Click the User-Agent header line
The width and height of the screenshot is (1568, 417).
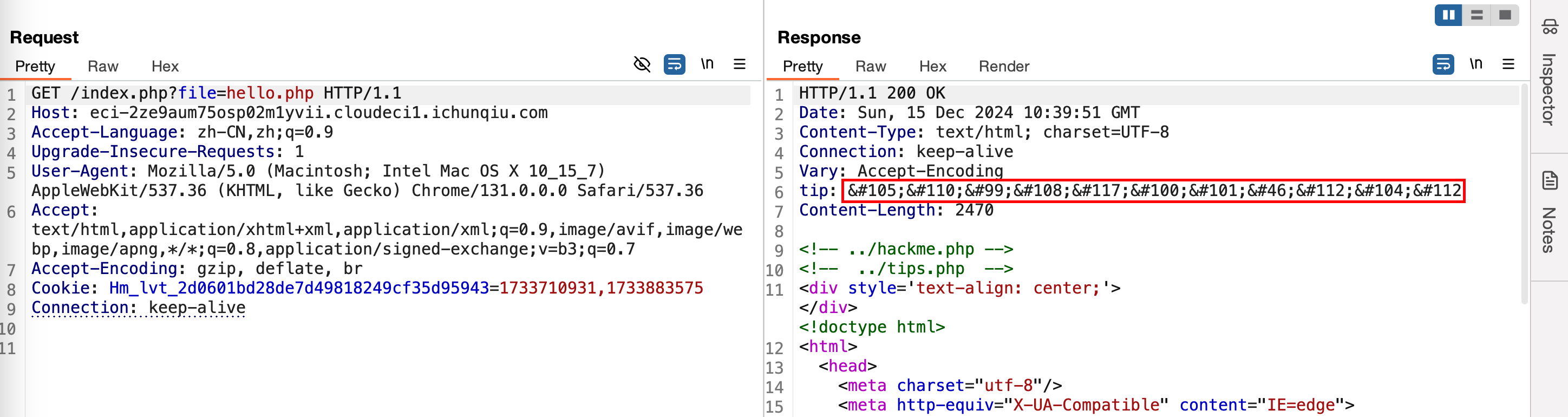(x=368, y=181)
